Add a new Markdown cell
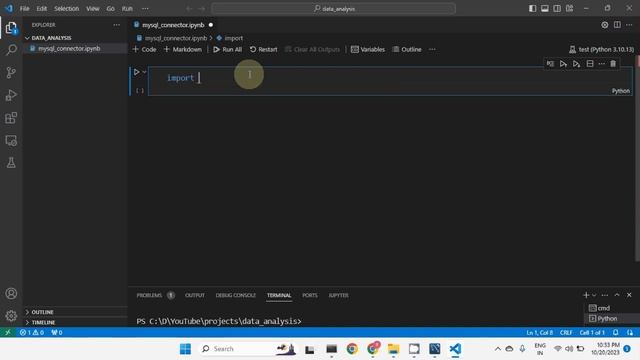 tap(182, 49)
